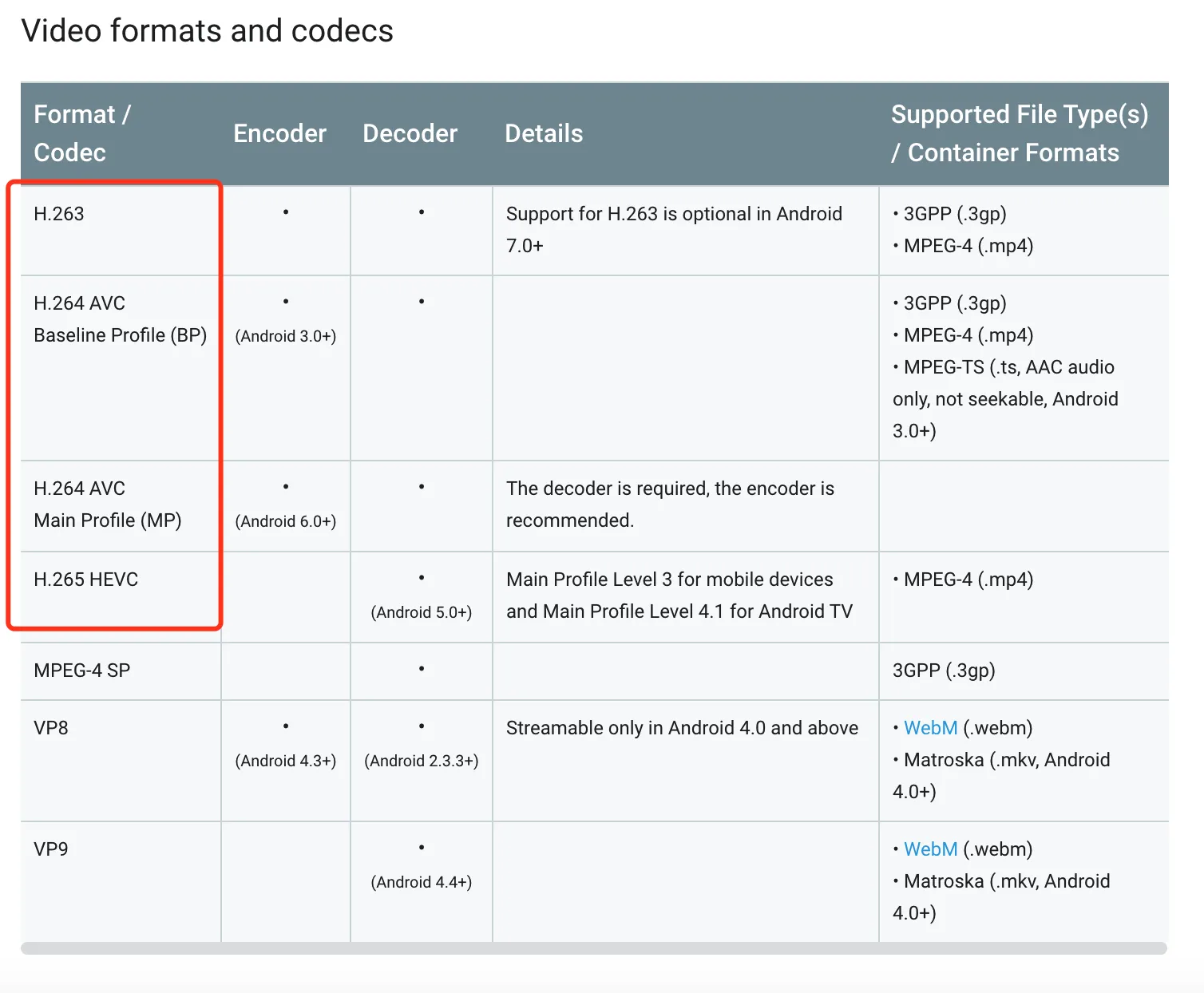Click the "Main Profile (MP)" codec cell
The image size is (1204, 993).
108,520
